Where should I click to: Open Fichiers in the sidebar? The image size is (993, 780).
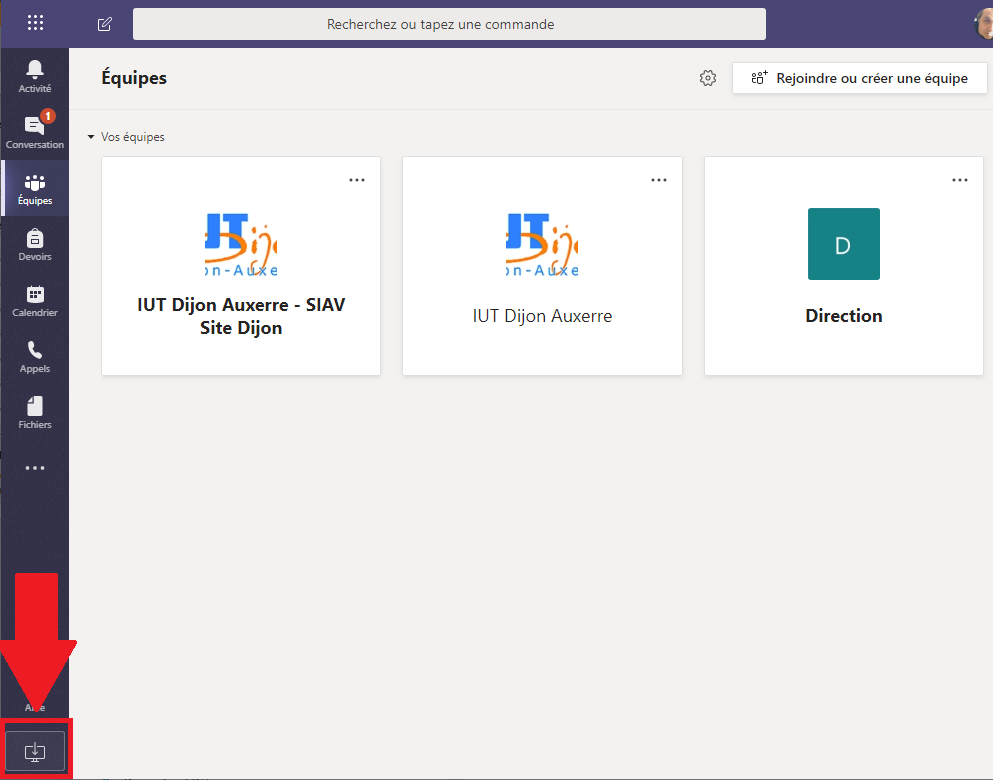coord(35,413)
